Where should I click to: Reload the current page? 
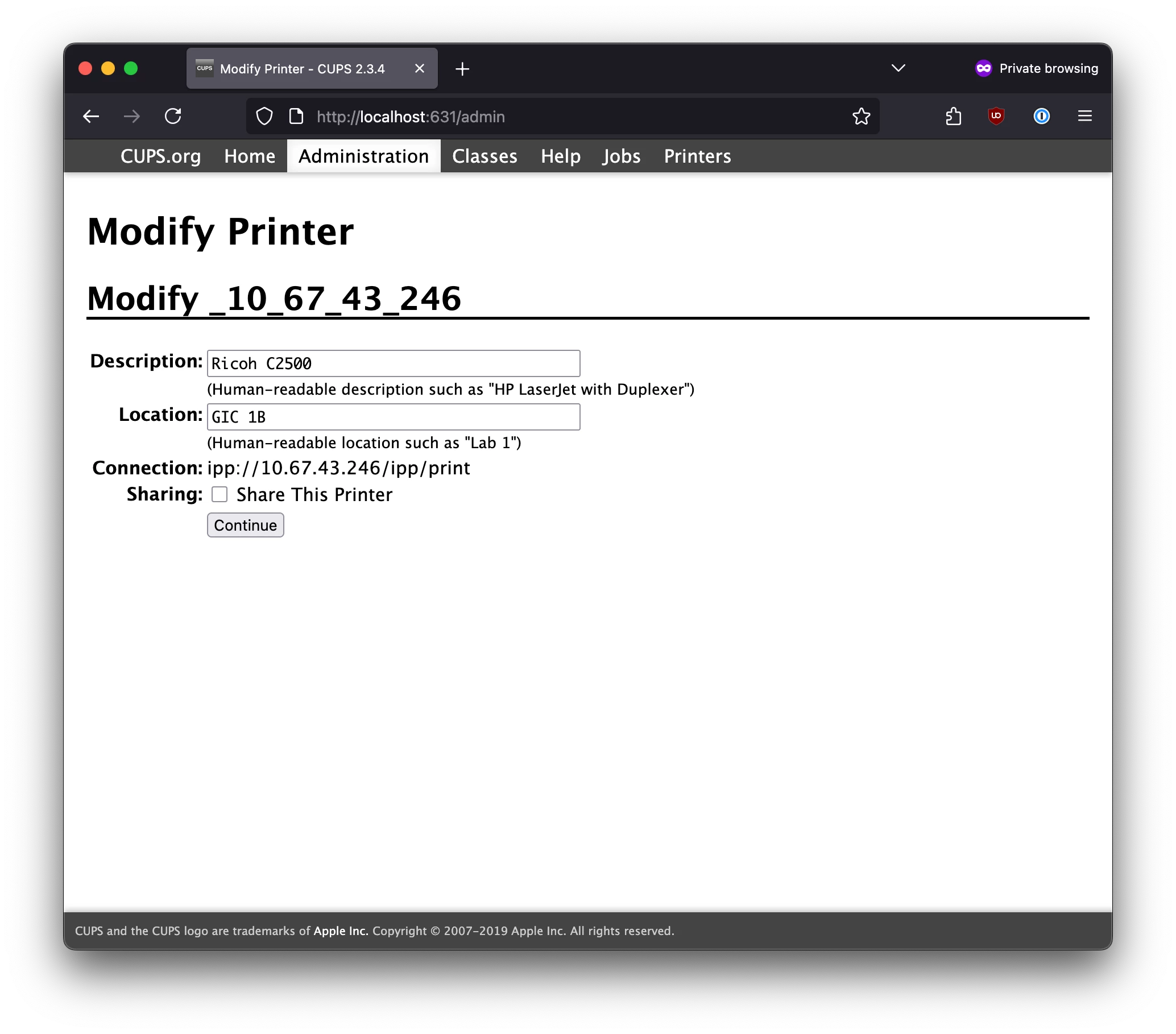point(173,117)
